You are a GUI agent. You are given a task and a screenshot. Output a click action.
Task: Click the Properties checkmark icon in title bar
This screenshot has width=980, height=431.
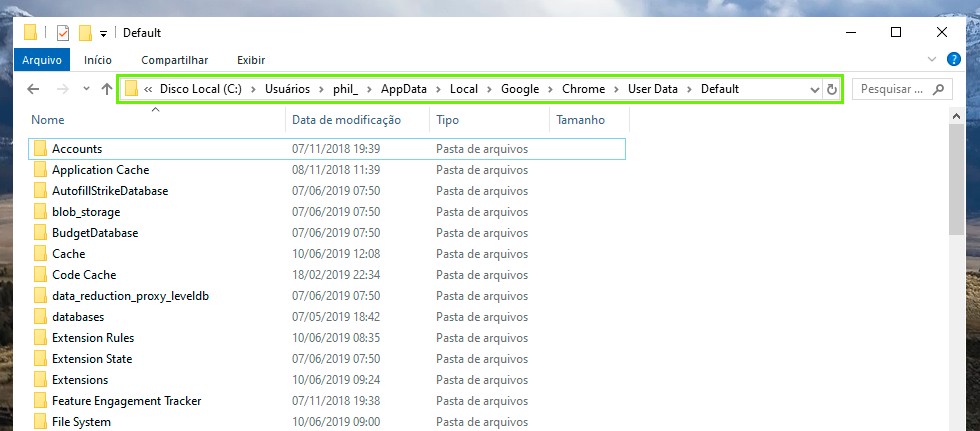[x=62, y=32]
